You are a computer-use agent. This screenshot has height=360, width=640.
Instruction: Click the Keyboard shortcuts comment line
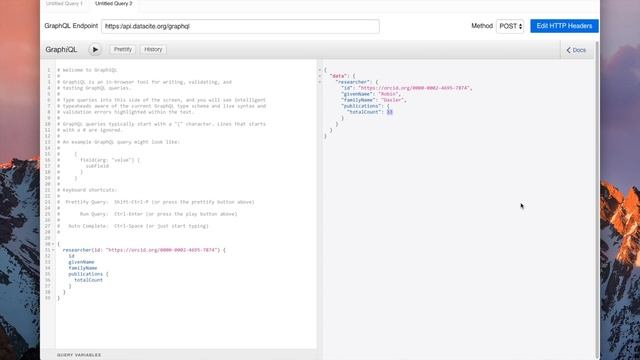click(x=87, y=190)
